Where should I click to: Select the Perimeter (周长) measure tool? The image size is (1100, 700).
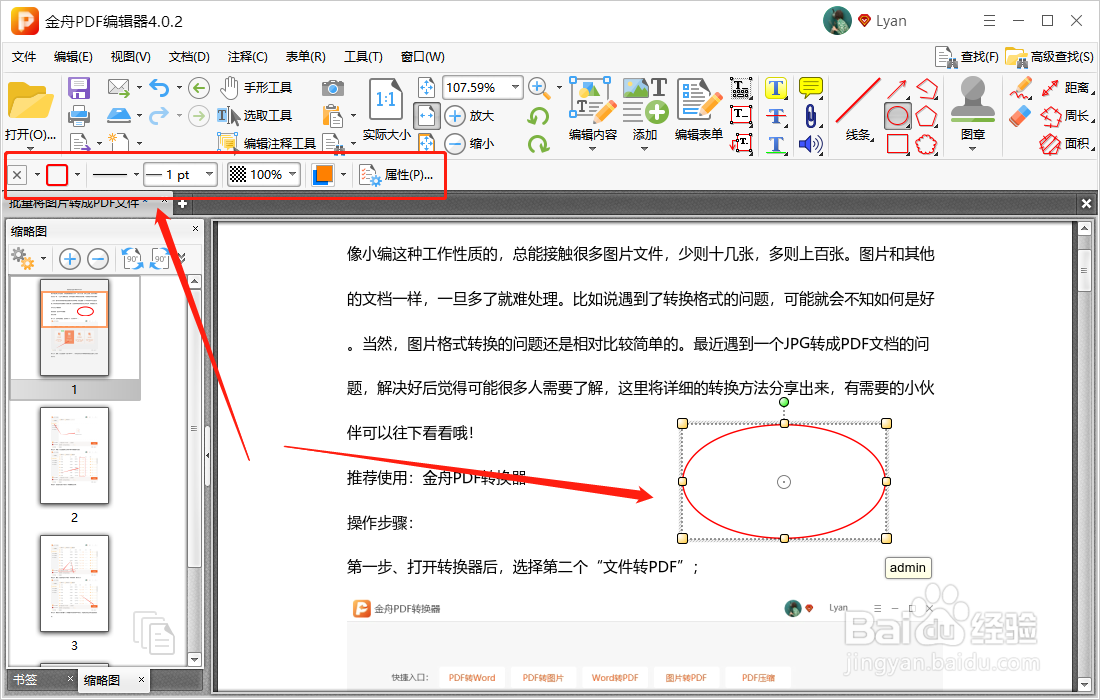point(1066,116)
